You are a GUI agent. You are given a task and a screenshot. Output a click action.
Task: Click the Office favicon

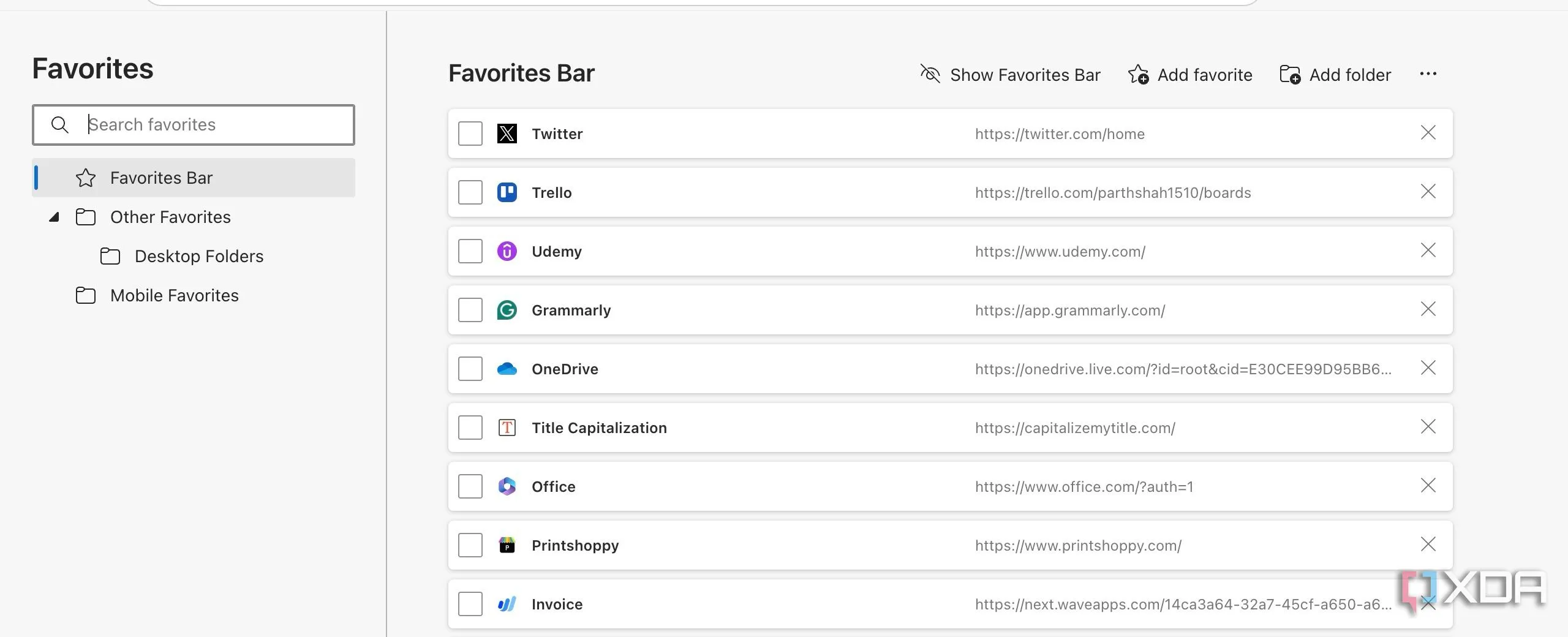coord(507,486)
